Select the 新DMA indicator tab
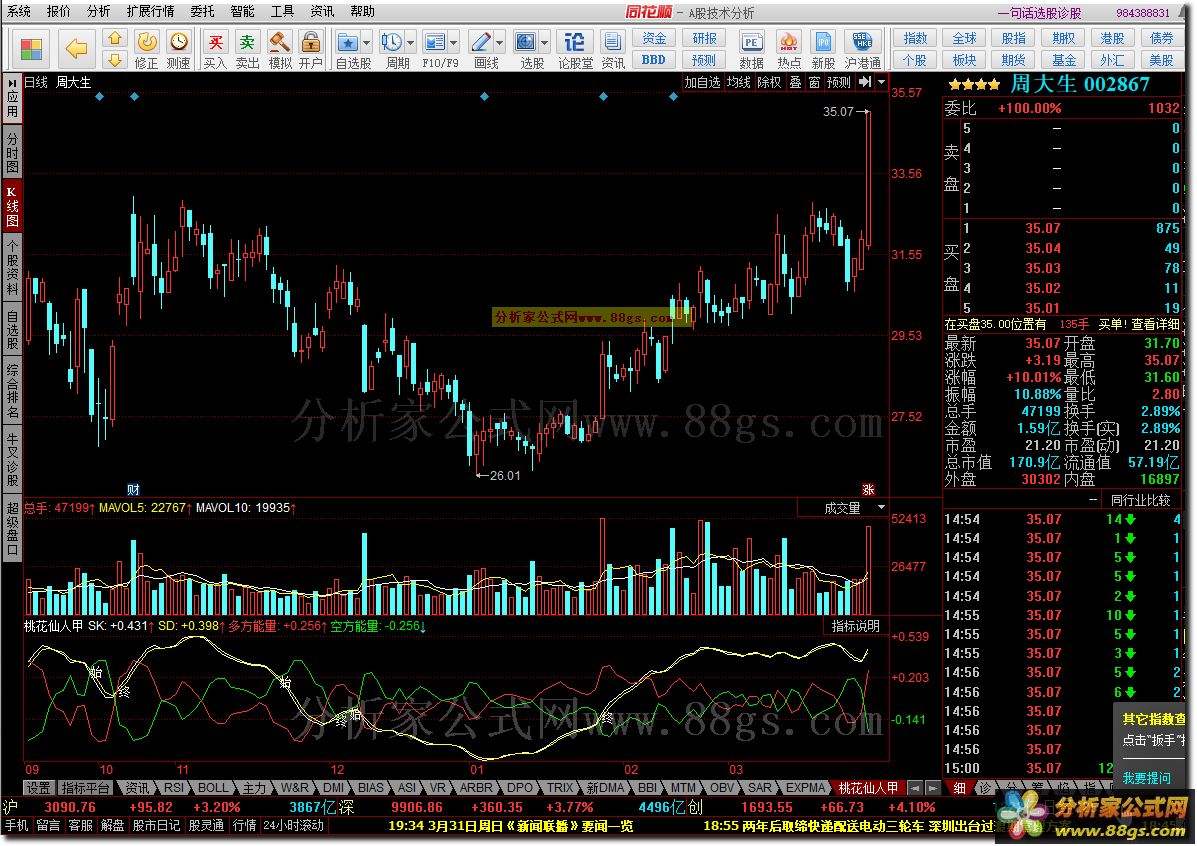The height and width of the screenshot is (846, 1197). (604, 788)
